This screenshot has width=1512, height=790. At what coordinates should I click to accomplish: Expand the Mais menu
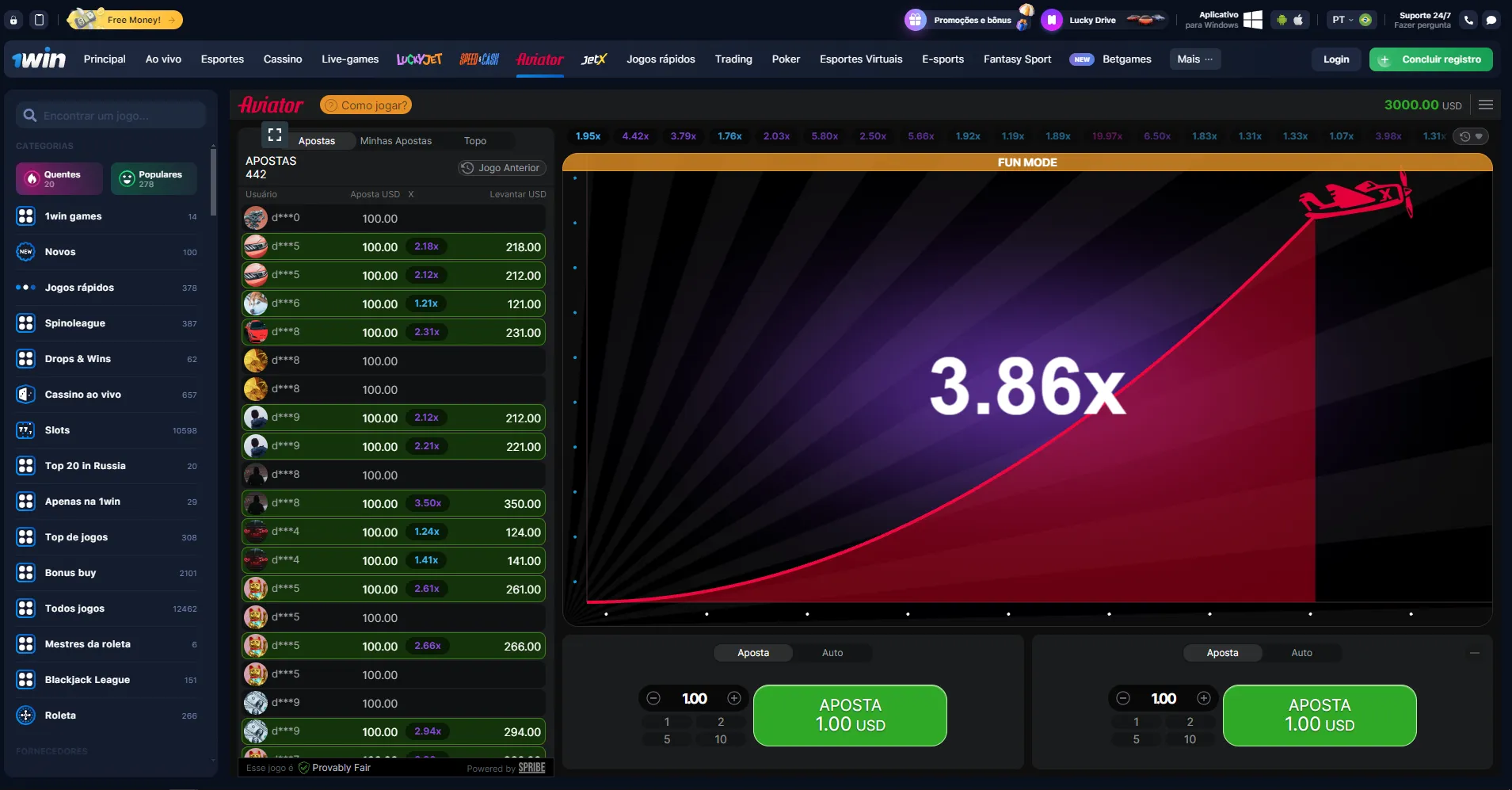tap(1194, 59)
